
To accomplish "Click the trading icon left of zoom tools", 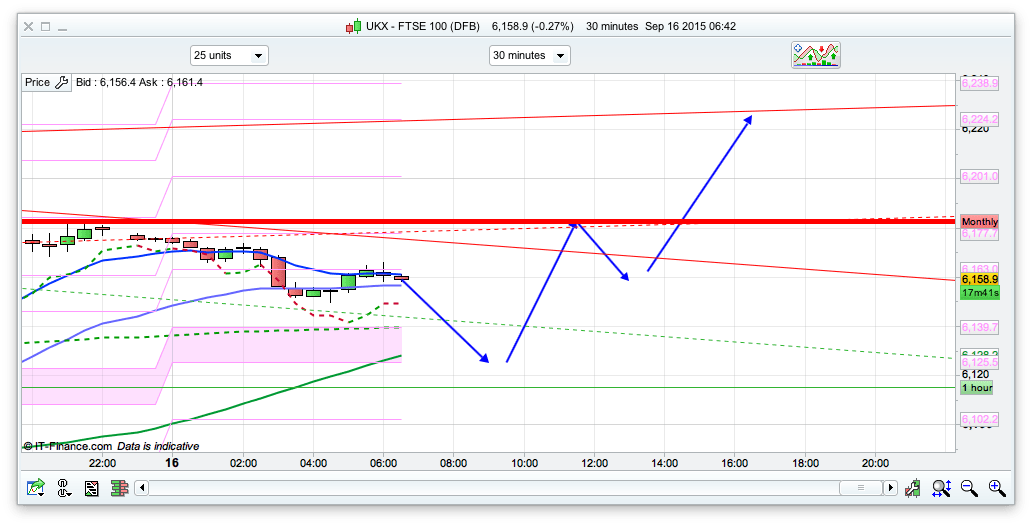I will pyautogui.click(x=913, y=488).
